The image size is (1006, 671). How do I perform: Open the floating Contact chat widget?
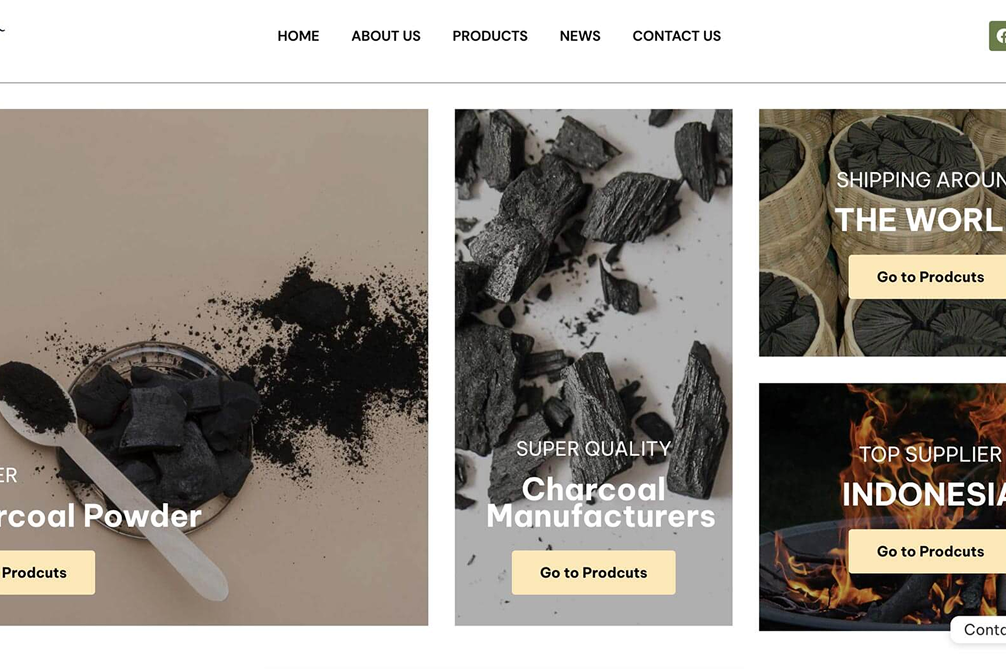click(979, 630)
